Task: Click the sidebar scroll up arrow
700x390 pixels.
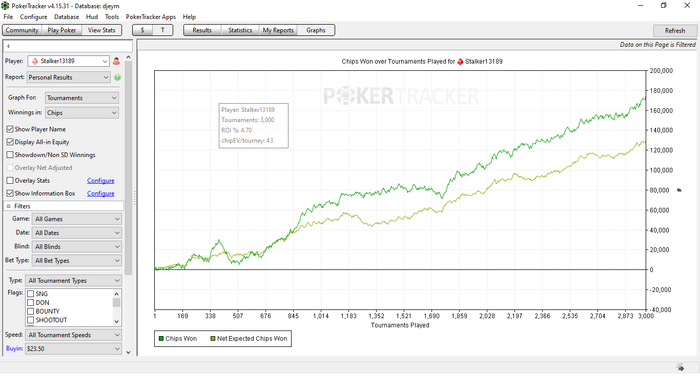Action: [x=129, y=58]
